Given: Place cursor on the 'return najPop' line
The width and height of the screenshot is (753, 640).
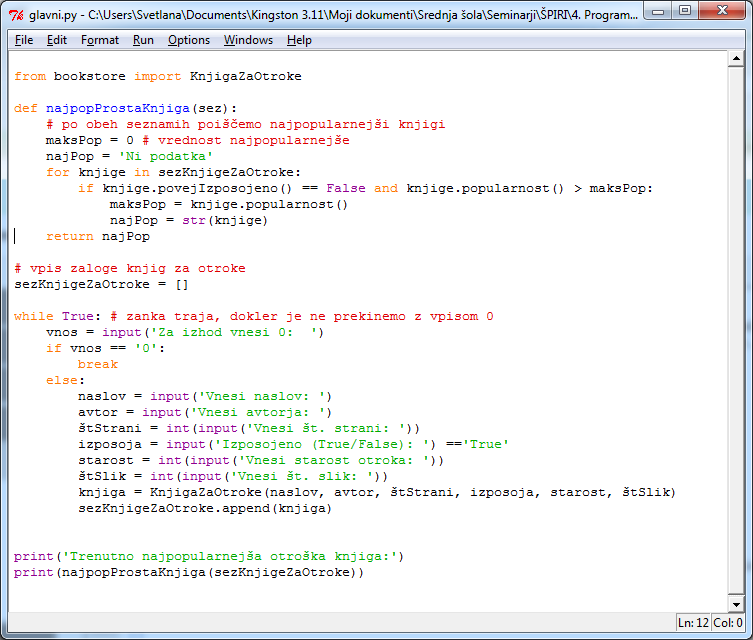Looking at the screenshot, I should 98,237.
